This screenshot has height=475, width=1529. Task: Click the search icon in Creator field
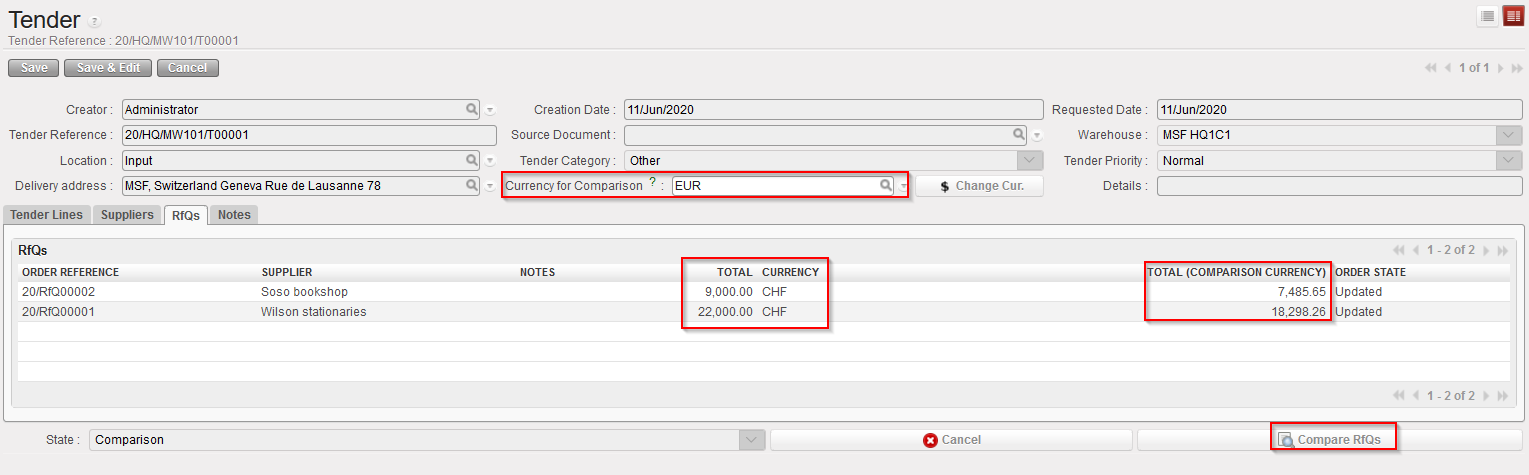click(471, 109)
